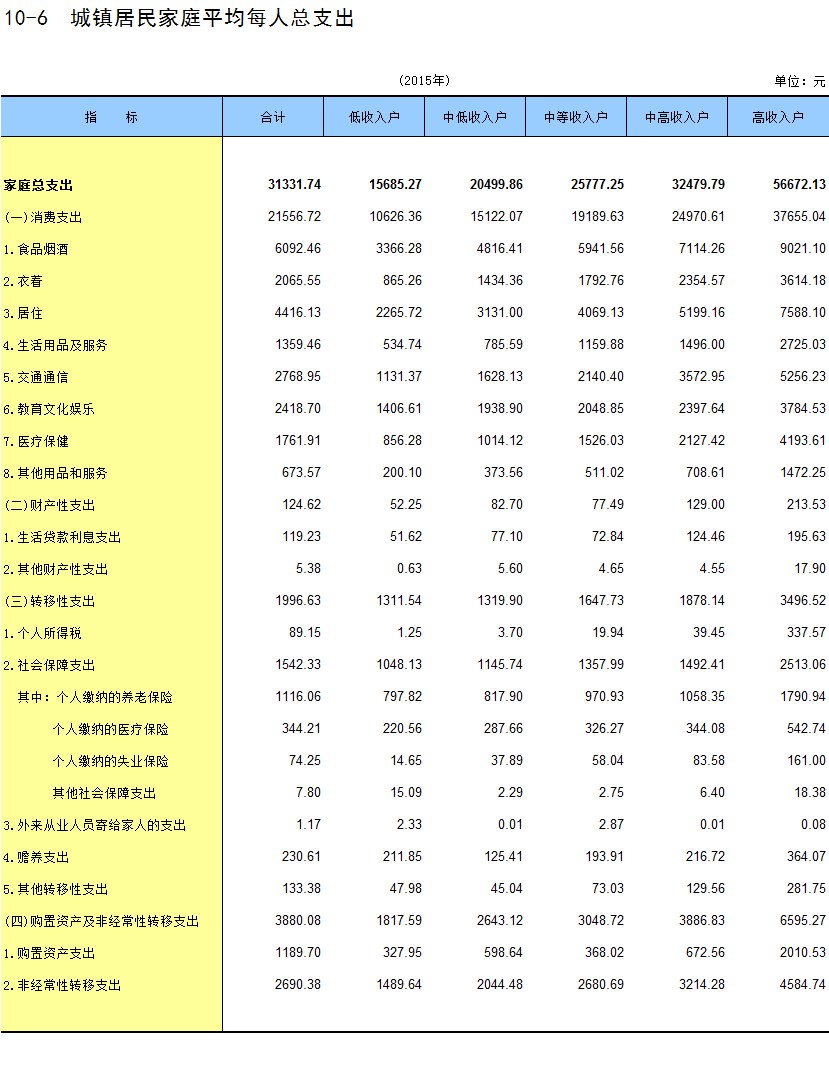
Task: Select the total cell value 31331.74
Action: (294, 185)
